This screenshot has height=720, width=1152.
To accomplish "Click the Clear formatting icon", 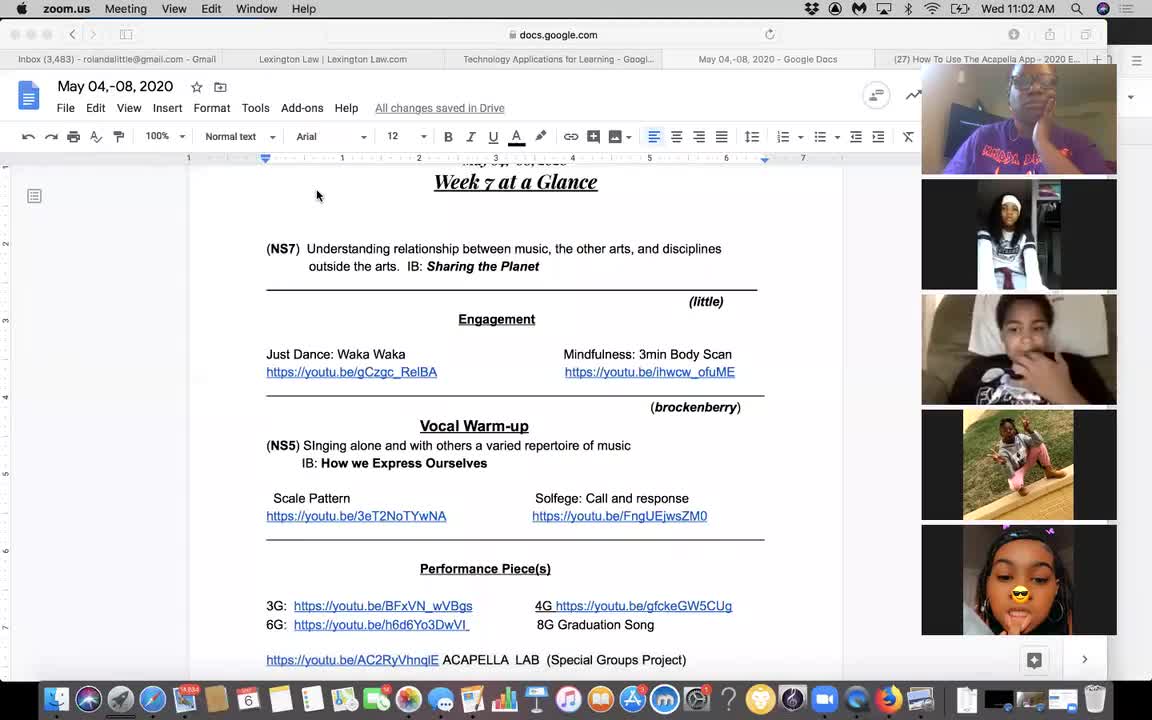I will [907, 136].
